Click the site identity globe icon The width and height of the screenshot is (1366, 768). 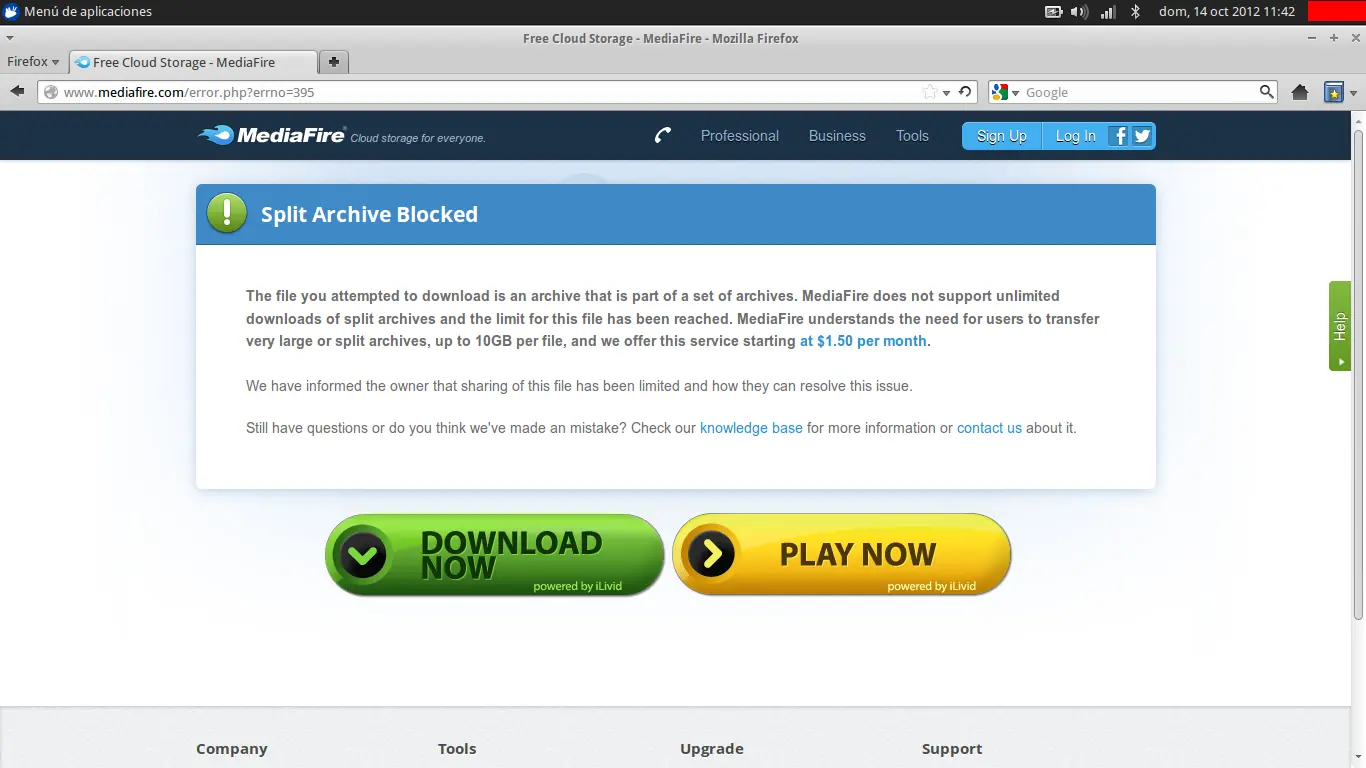pyautogui.click(x=52, y=92)
